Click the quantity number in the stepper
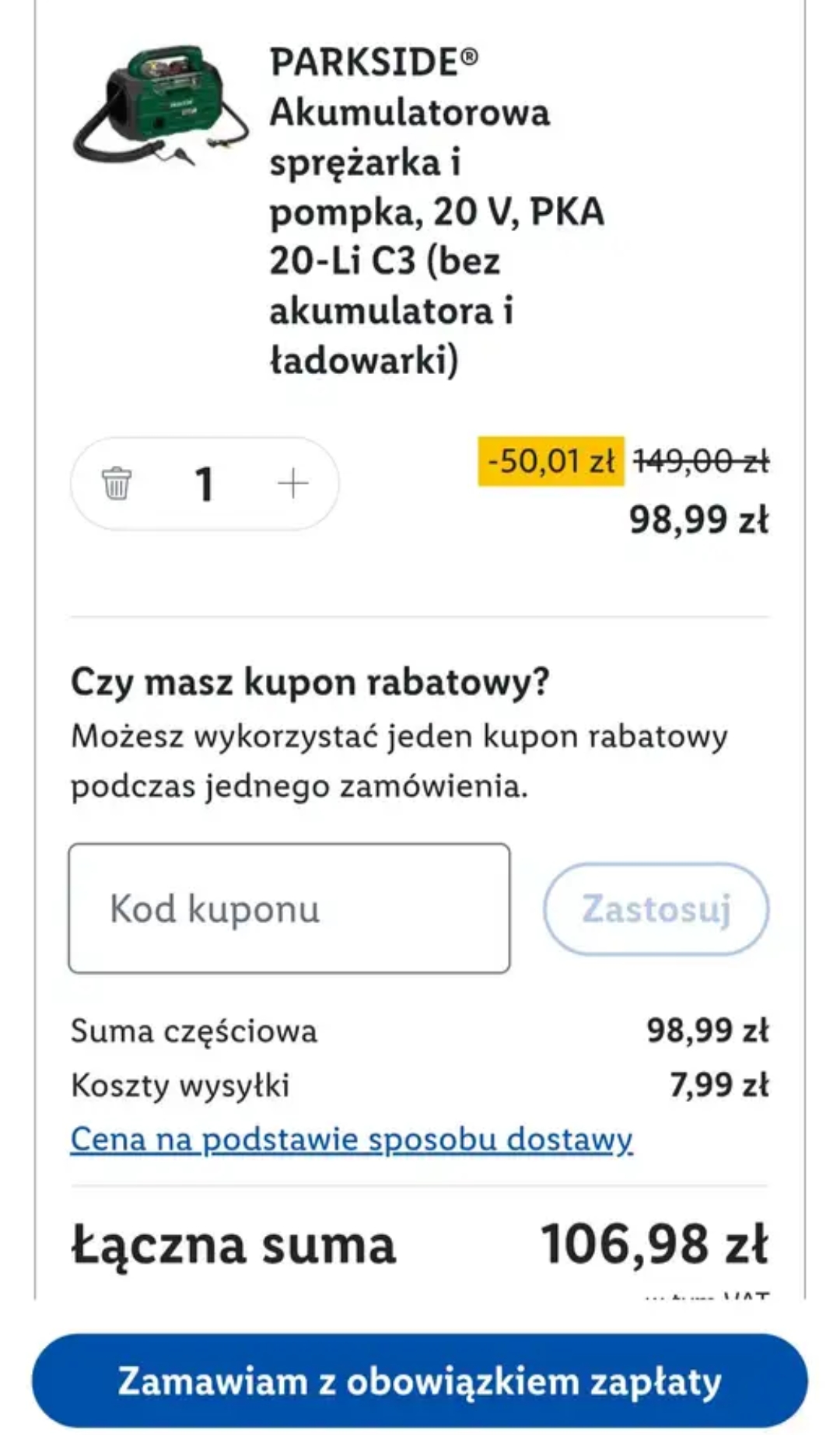This screenshot has height=1435, width=840. [204, 484]
